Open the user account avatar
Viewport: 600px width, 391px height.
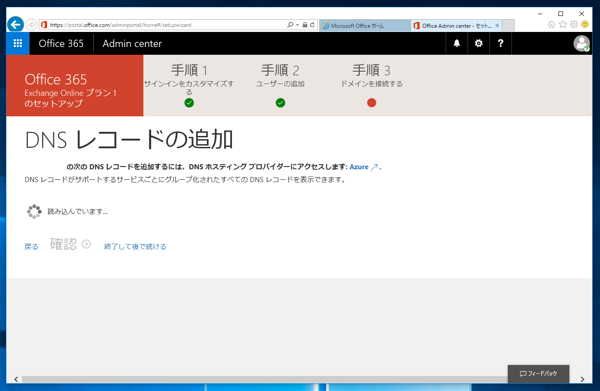coord(581,43)
